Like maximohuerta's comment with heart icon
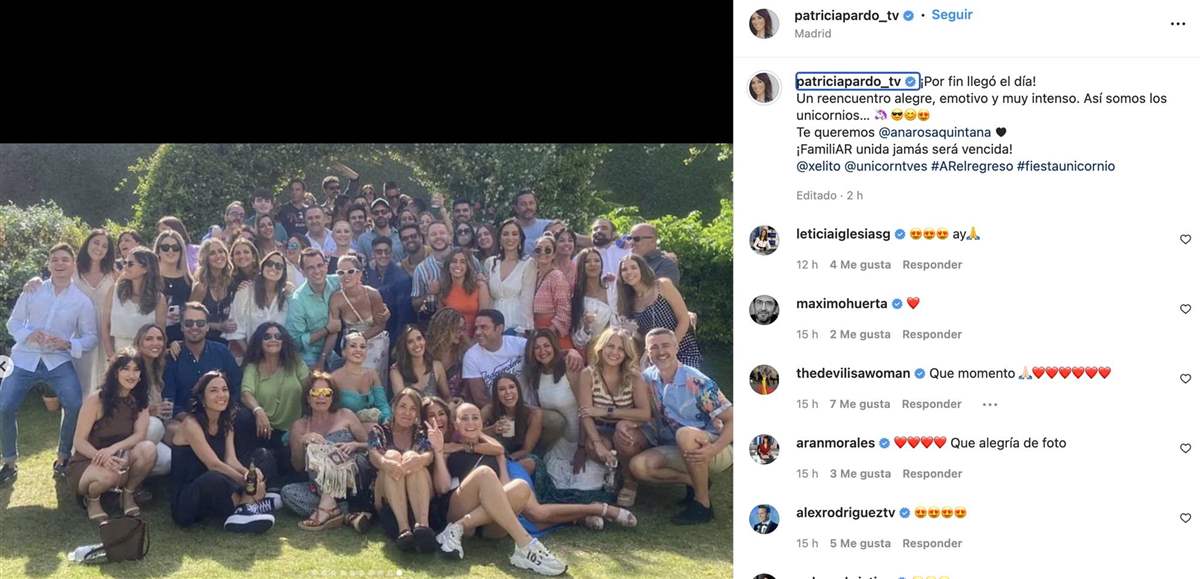 pos(1185,309)
